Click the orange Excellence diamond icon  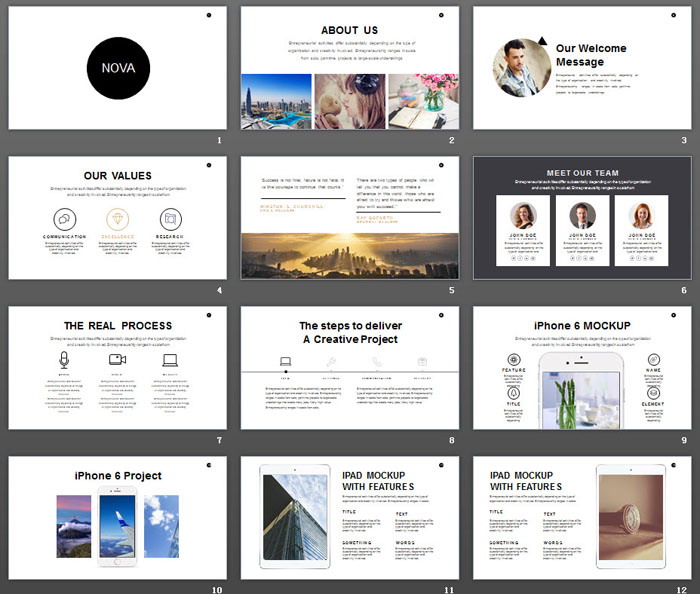[x=117, y=219]
